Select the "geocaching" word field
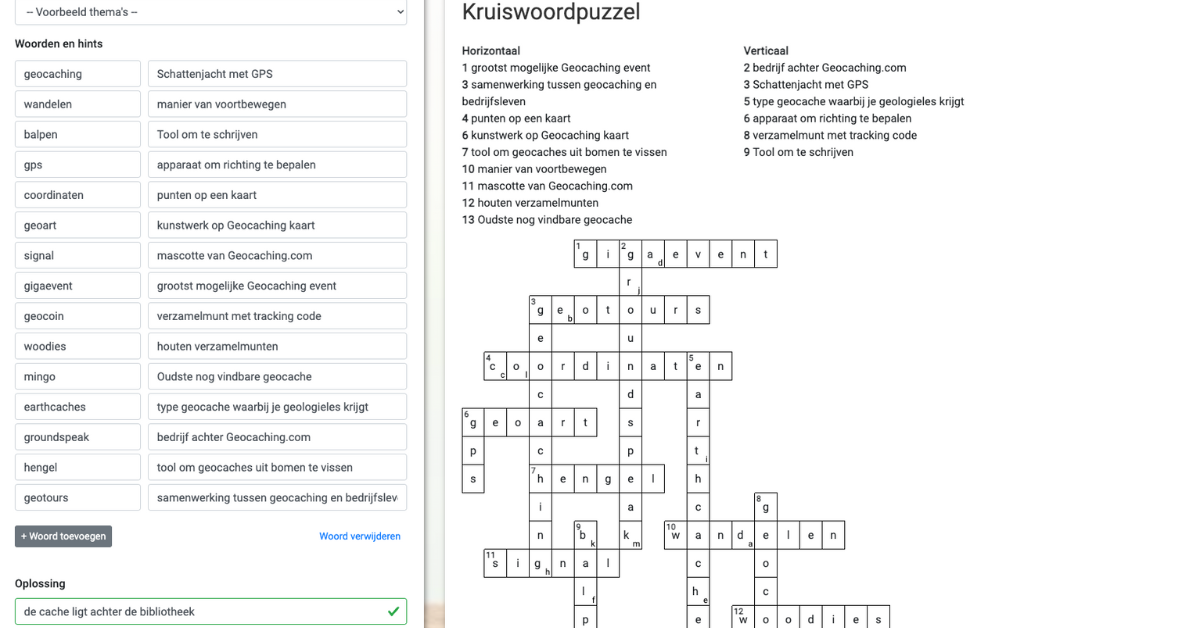This screenshot has height=628, width=1200. [x=77, y=73]
